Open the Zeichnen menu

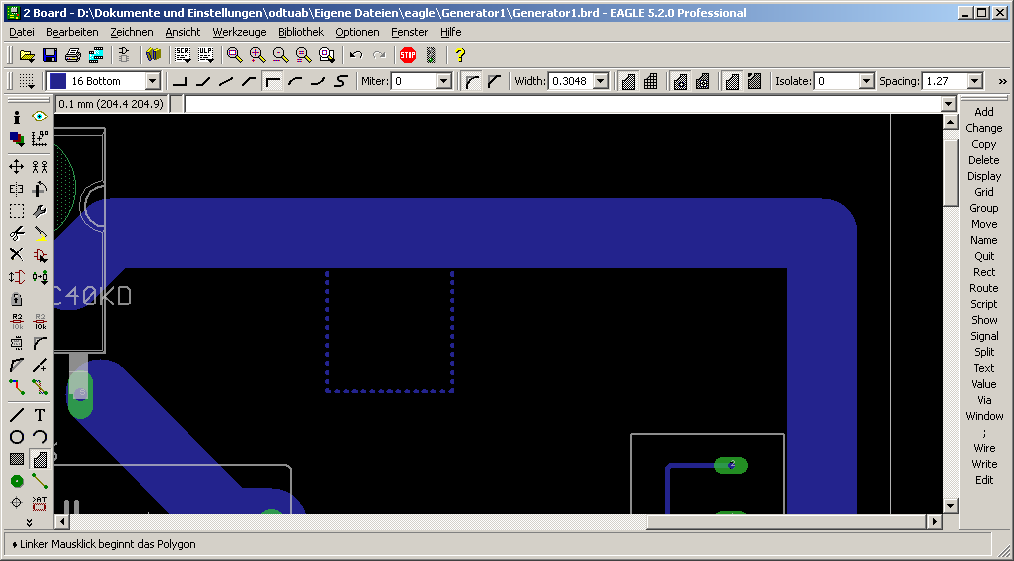click(x=132, y=32)
